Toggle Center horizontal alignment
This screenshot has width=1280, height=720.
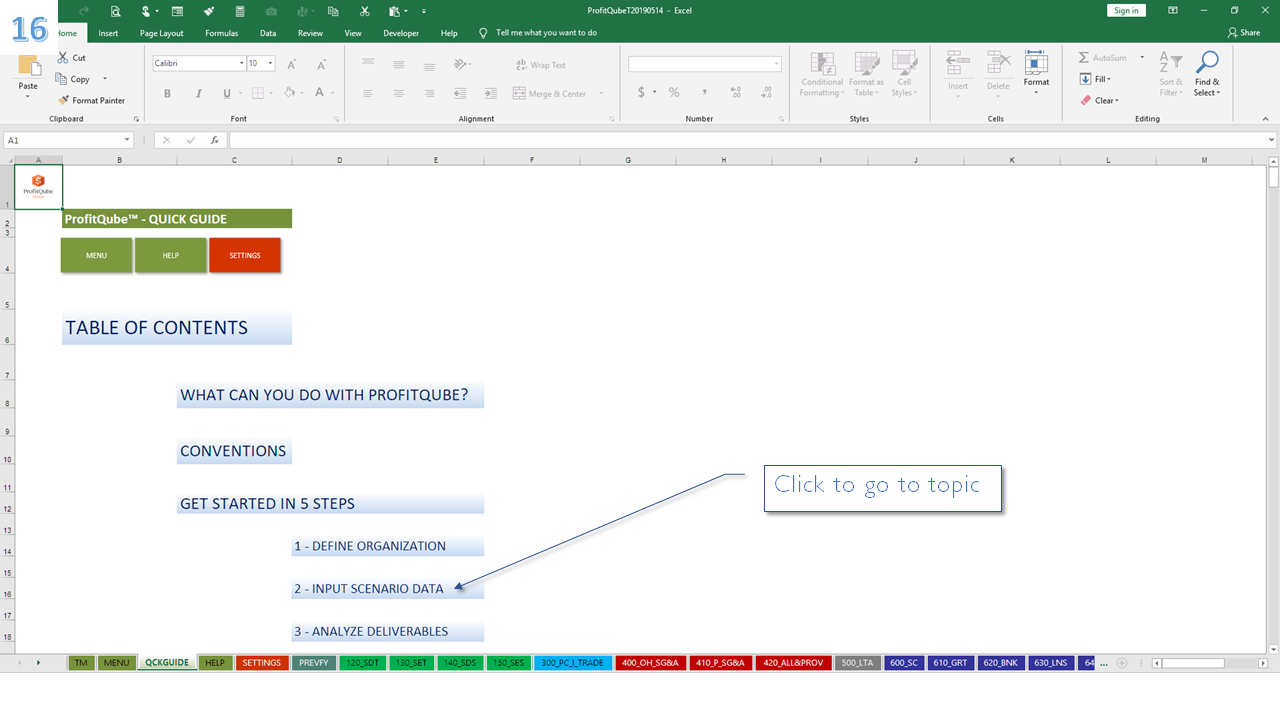399,93
